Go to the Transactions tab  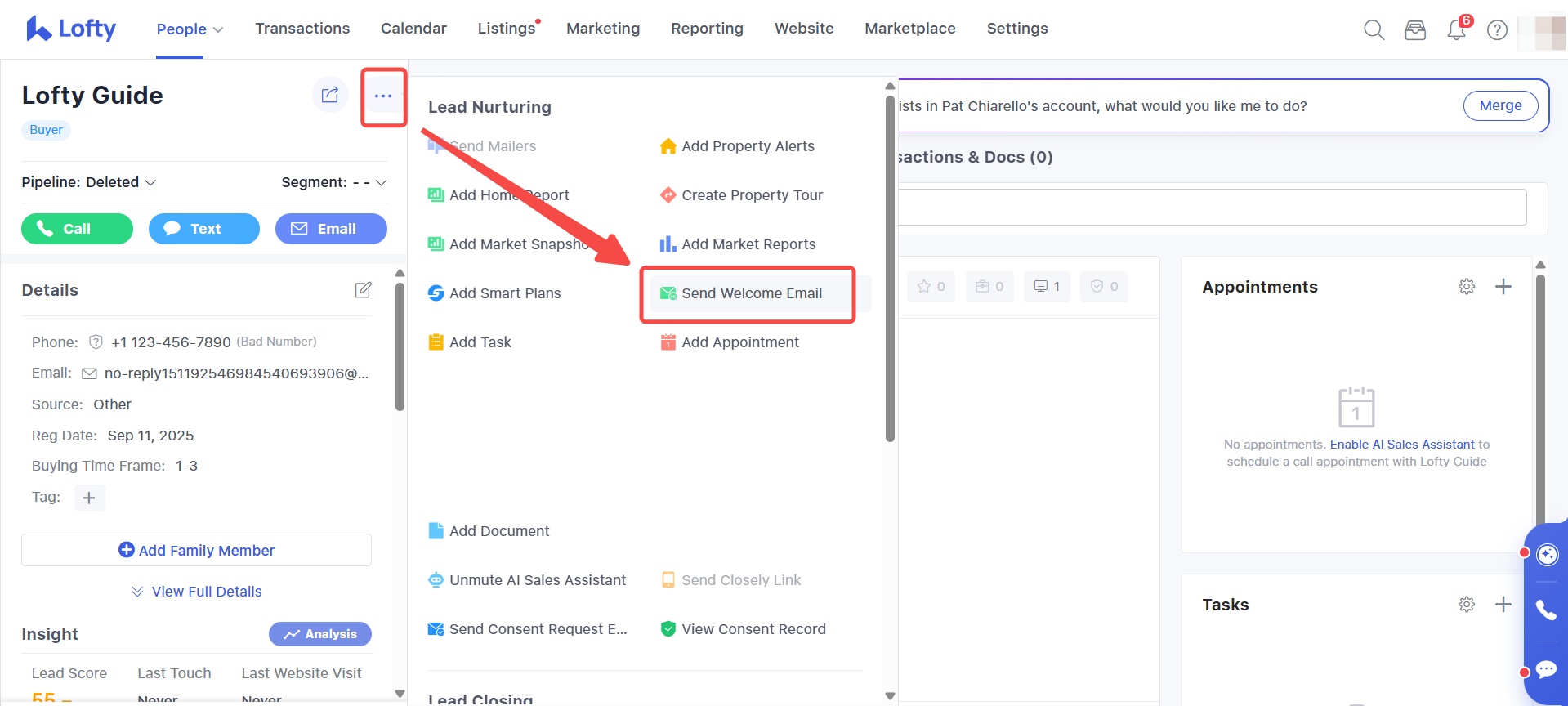click(302, 29)
